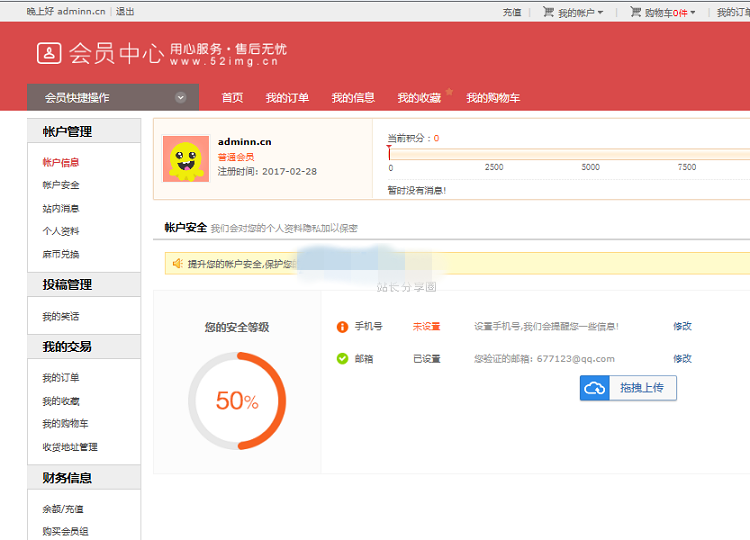The width and height of the screenshot is (750, 540).
Task: Open the 购物车0件 dropdown
Action: coord(670,12)
